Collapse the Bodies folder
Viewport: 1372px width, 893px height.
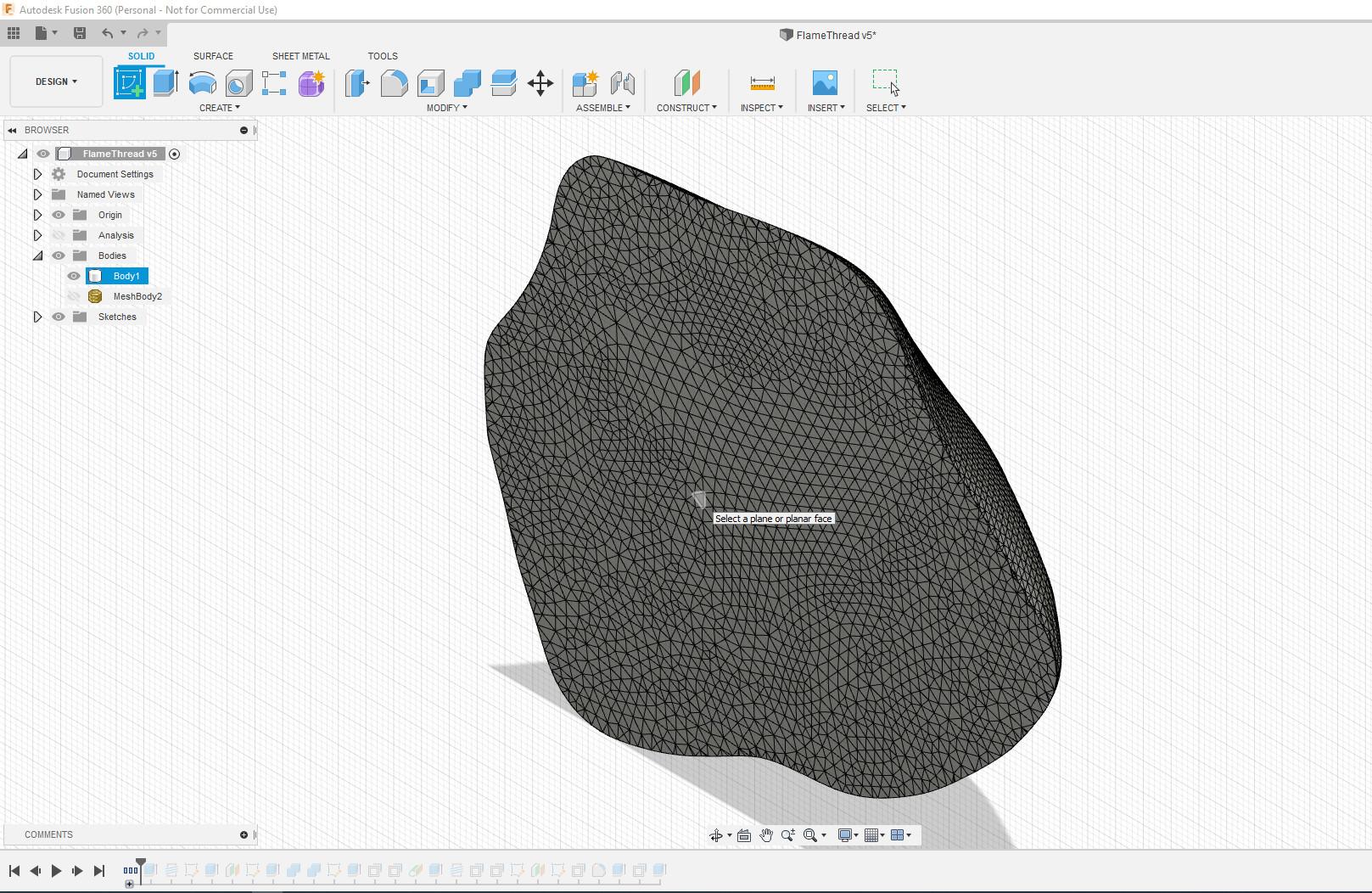(x=37, y=256)
